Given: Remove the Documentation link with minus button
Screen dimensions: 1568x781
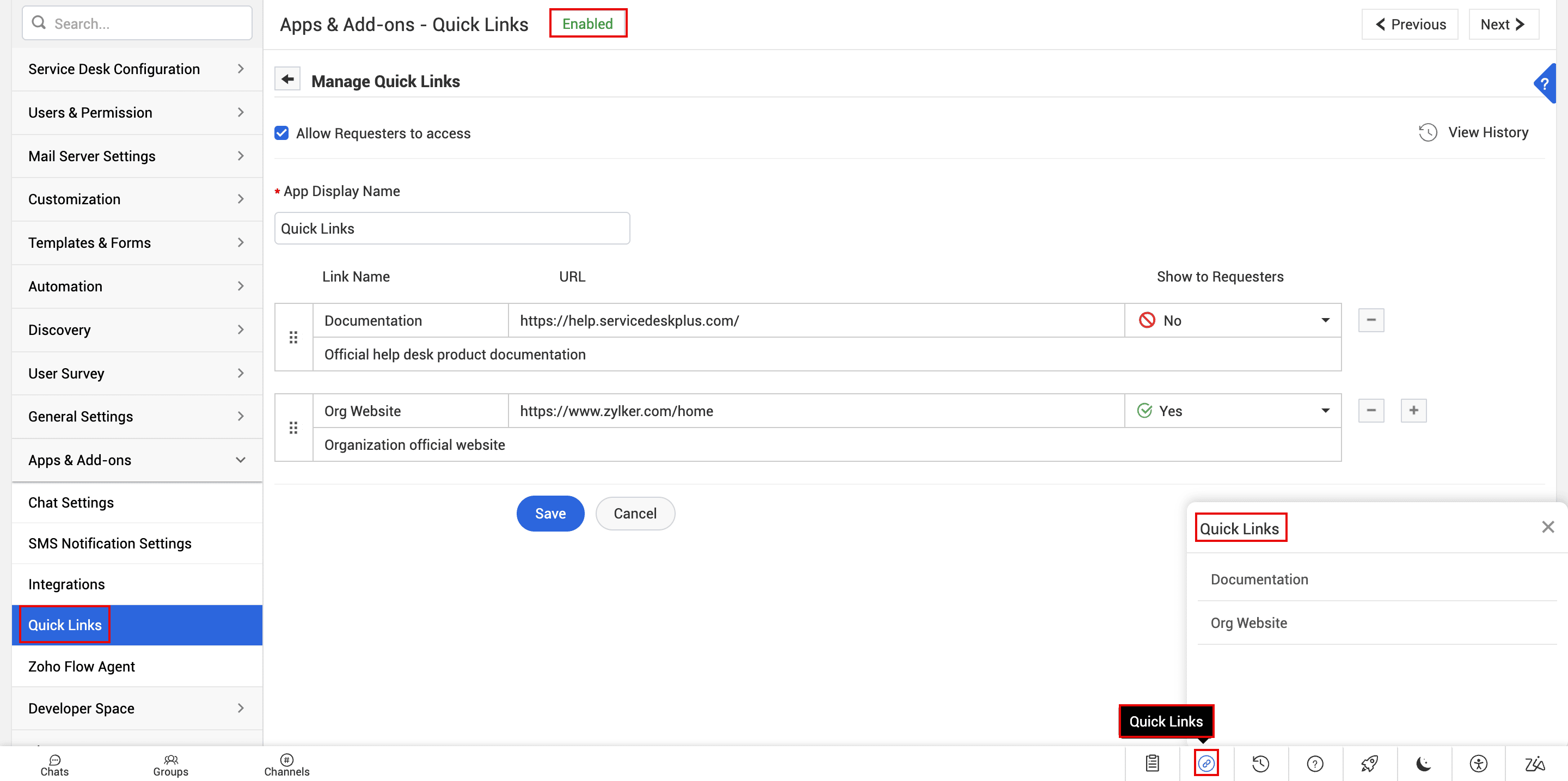Looking at the screenshot, I should pyautogui.click(x=1371, y=320).
